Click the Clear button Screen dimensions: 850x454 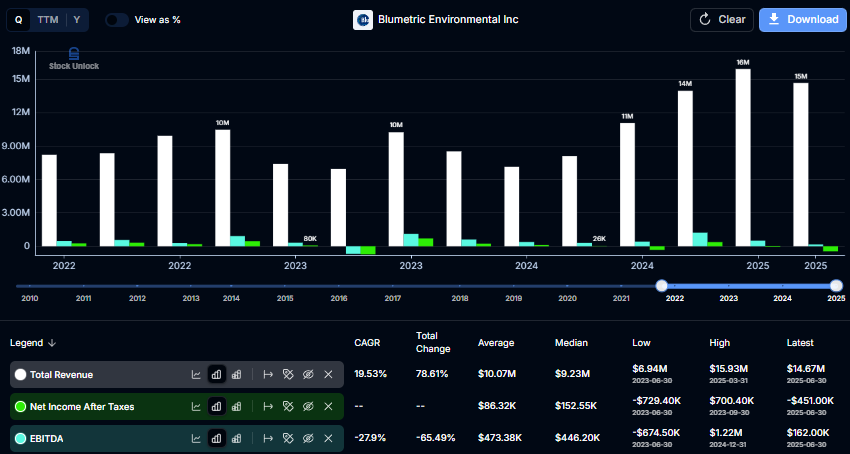pos(722,20)
